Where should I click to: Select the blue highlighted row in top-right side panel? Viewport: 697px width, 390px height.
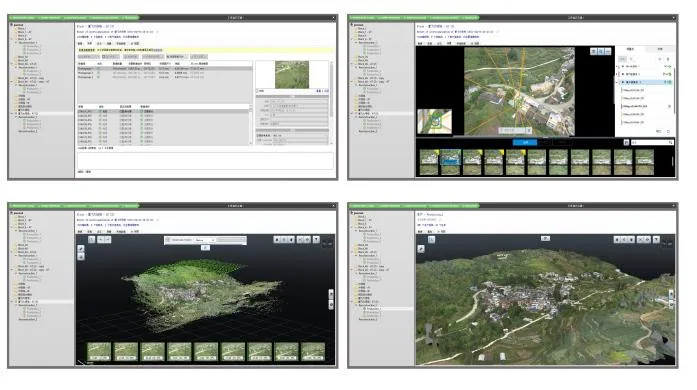coord(646,82)
